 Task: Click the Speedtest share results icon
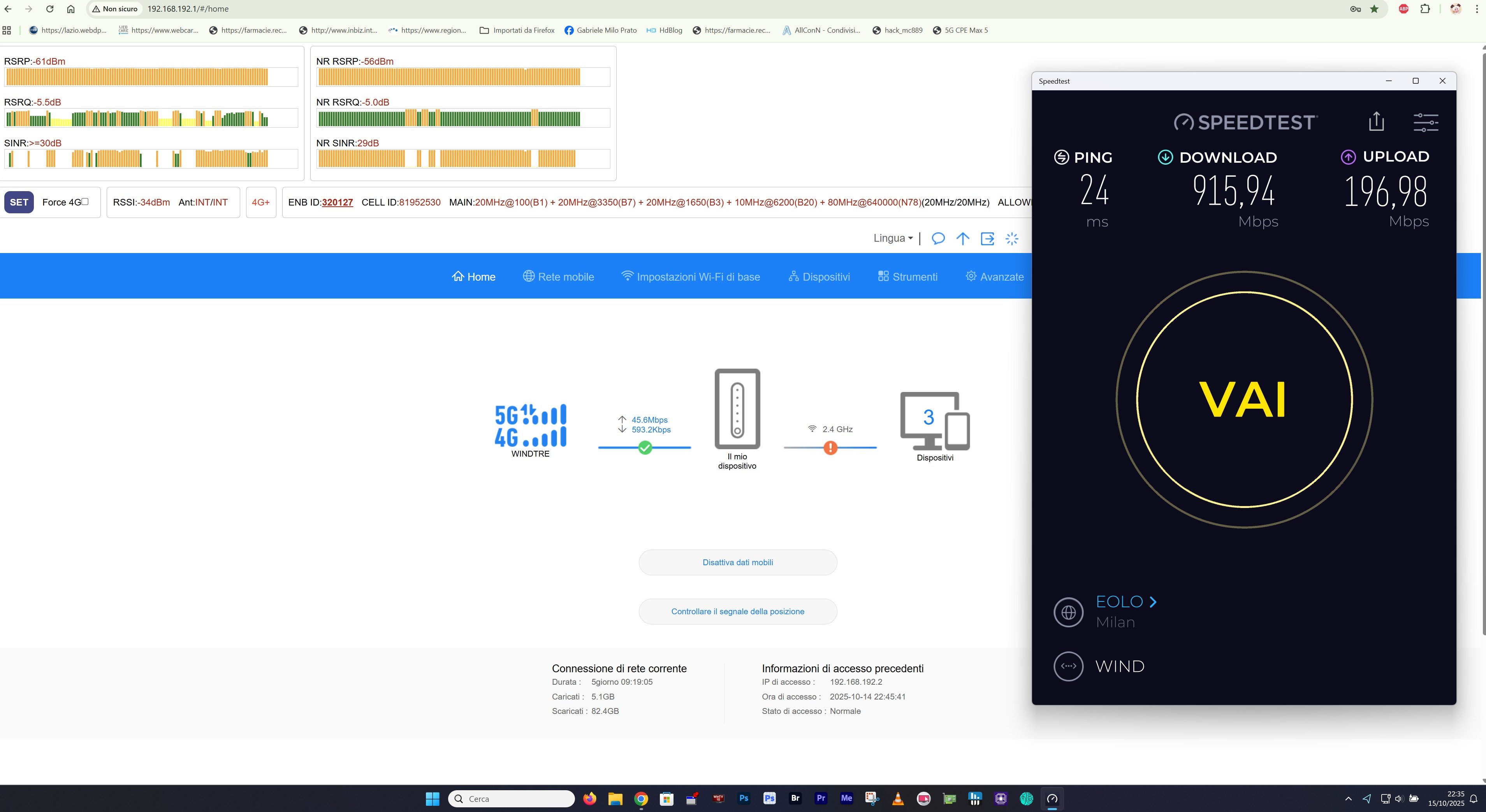(x=1376, y=121)
